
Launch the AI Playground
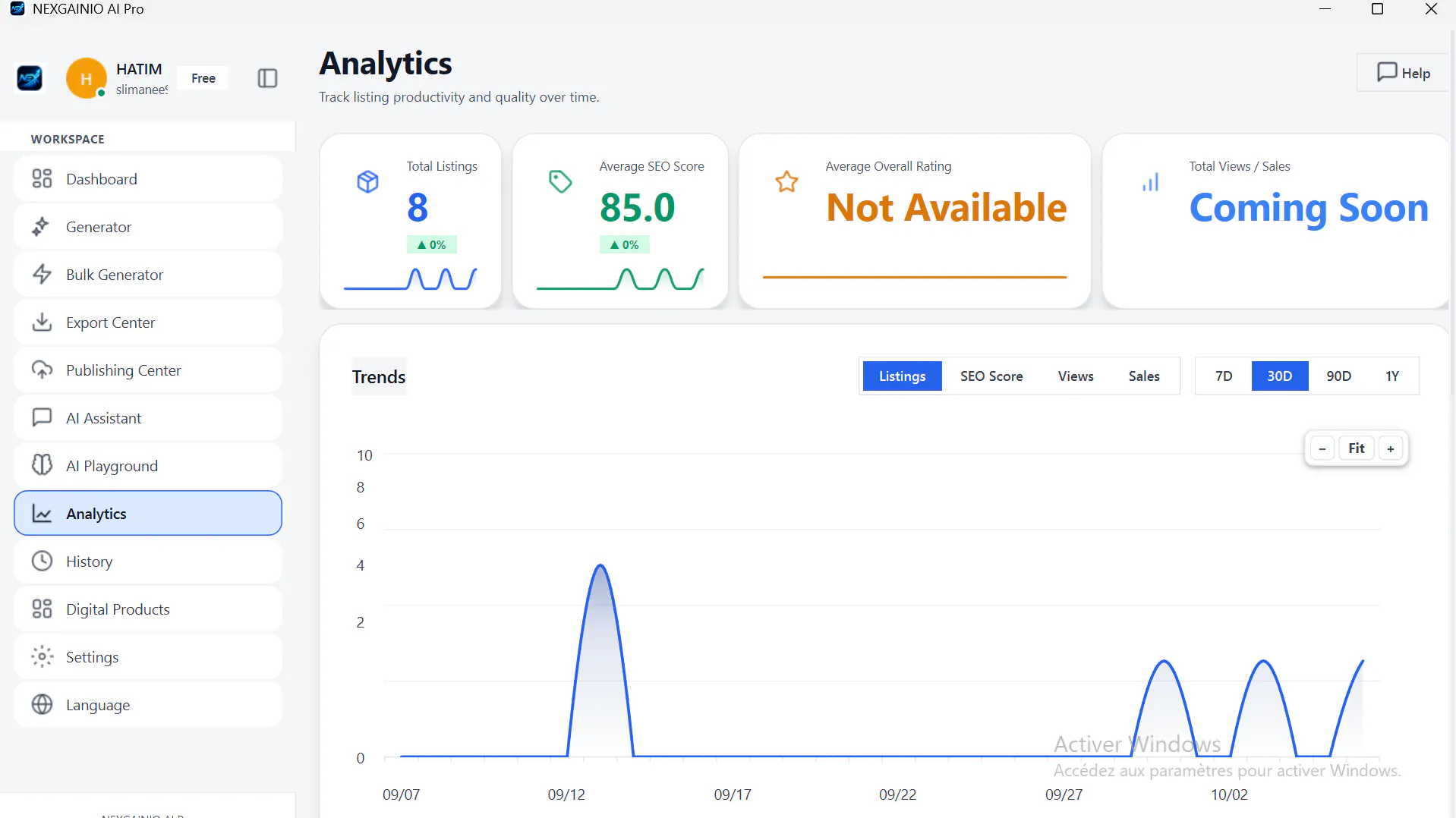tap(148, 466)
